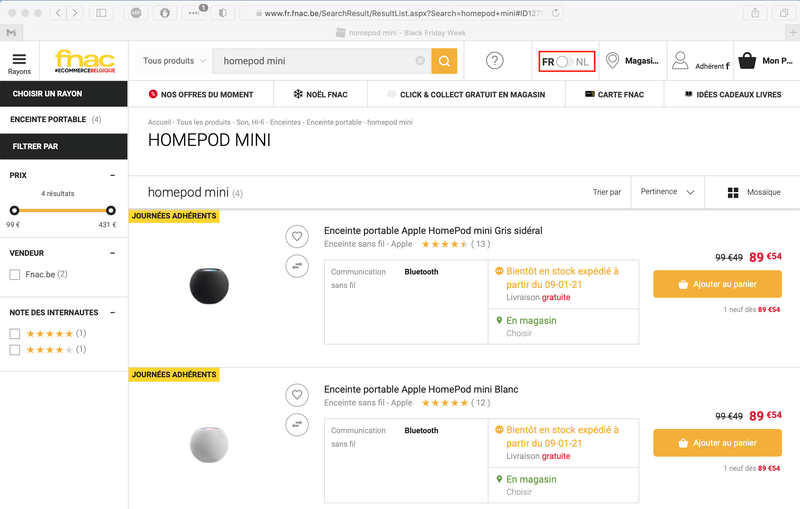The width and height of the screenshot is (800, 509).
Task: Check the Fnac.be vendor checkbox
Action: (x=15, y=274)
